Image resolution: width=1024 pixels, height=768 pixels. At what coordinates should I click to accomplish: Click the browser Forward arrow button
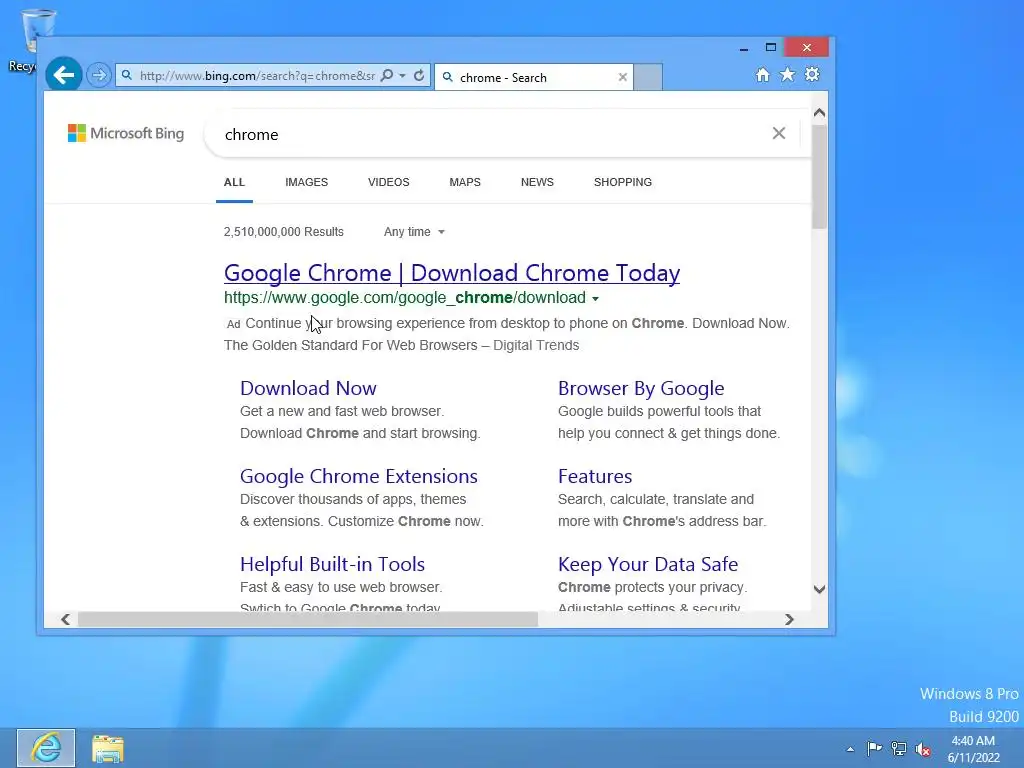(x=99, y=75)
